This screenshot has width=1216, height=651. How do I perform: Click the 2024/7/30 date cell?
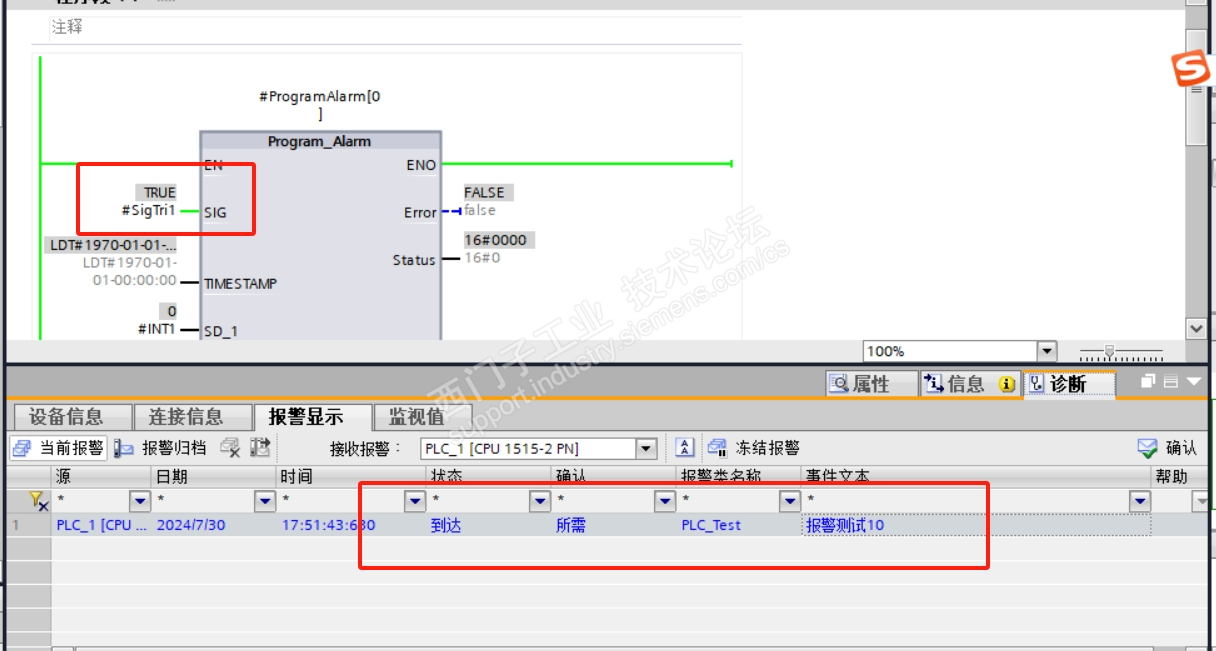(x=191, y=525)
